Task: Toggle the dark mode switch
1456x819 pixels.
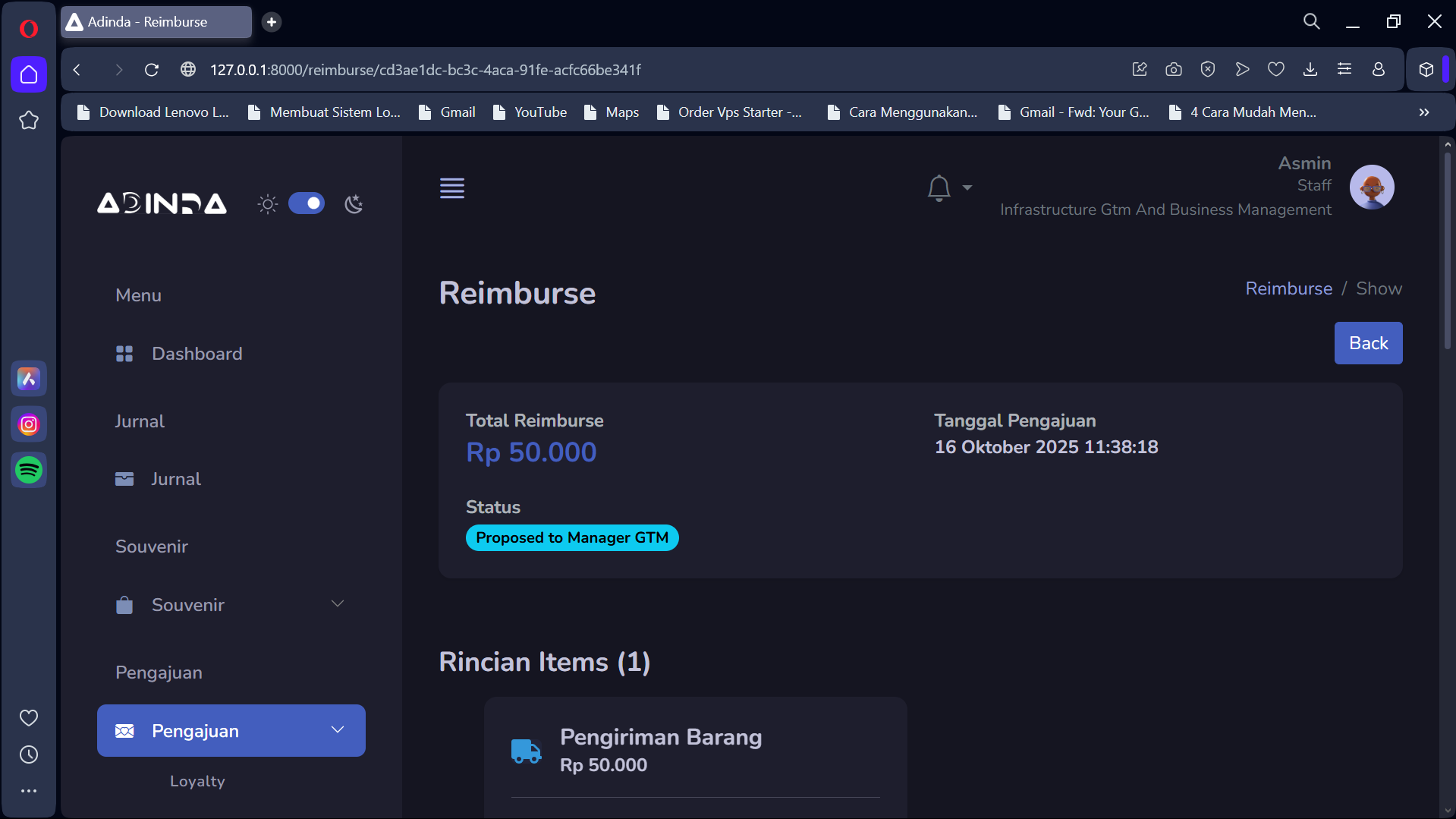Action: [x=307, y=203]
